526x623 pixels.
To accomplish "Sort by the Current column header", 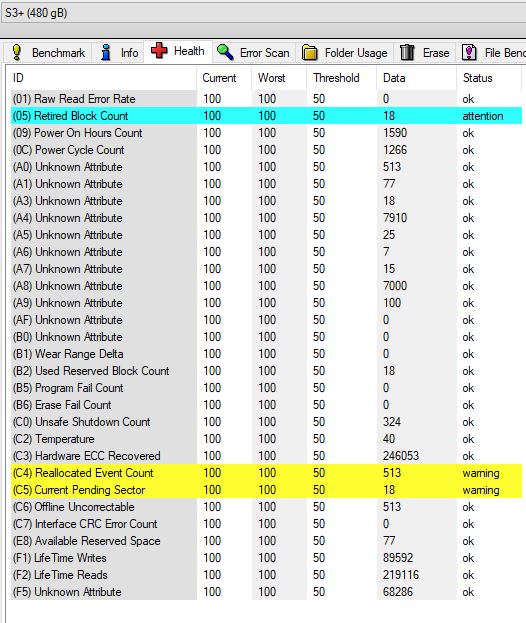I will (224, 78).
